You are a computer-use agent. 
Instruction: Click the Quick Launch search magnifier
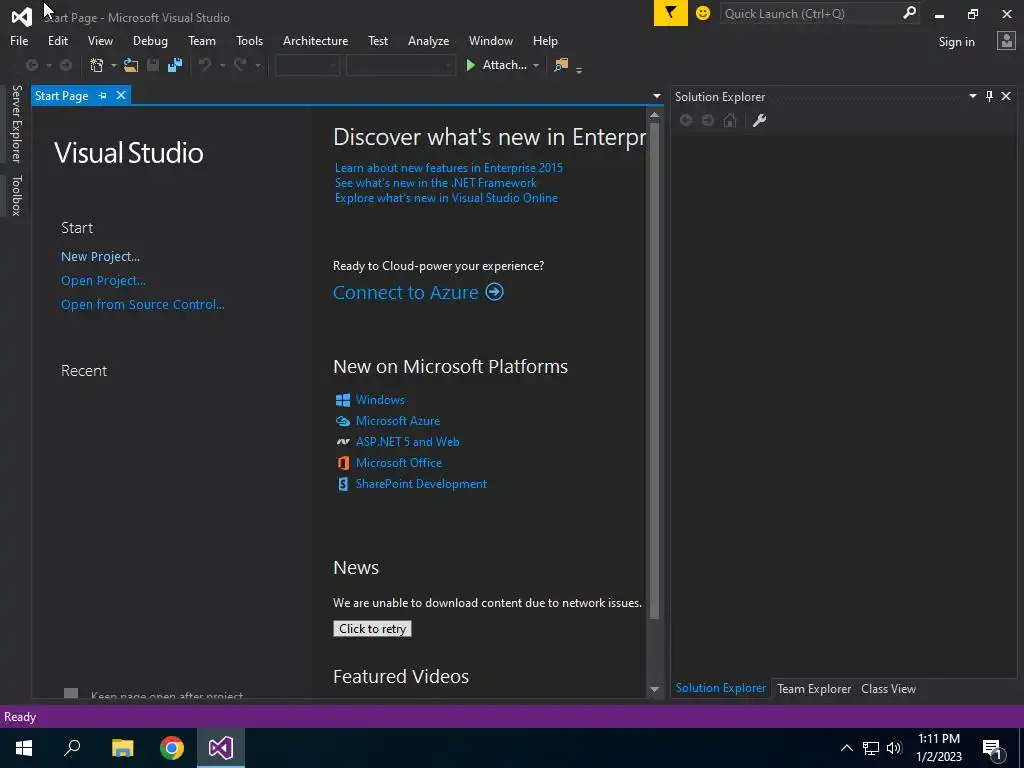909,13
